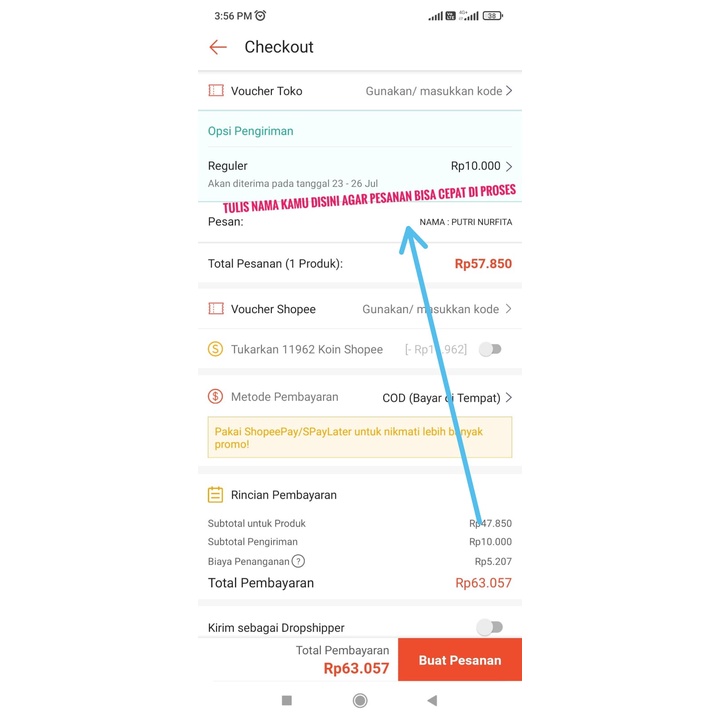Screen dimensions: 720x720
Task: Open Biaya Penanganan help question mark
Action: tap(298, 561)
